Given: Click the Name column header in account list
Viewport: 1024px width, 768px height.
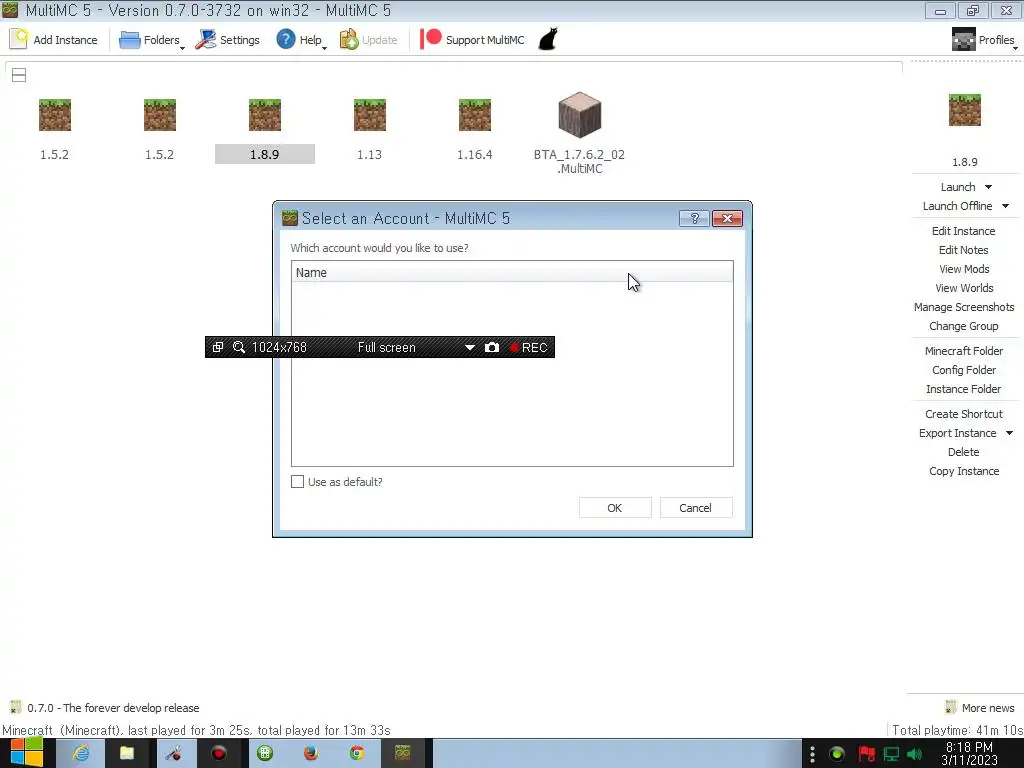Looking at the screenshot, I should click(512, 272).
